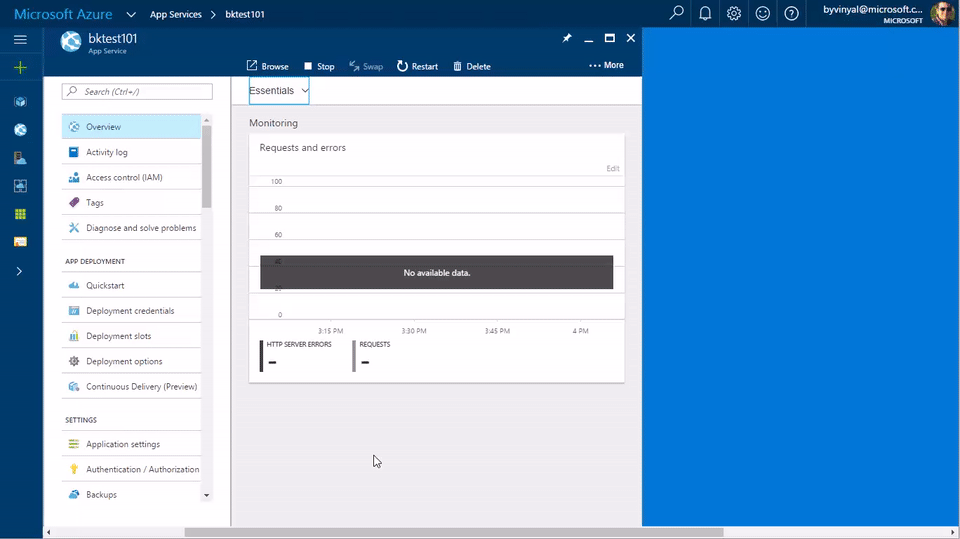Click the App Services breadcrumb link
Screen dimensions: 960x539
pos(175,15)
